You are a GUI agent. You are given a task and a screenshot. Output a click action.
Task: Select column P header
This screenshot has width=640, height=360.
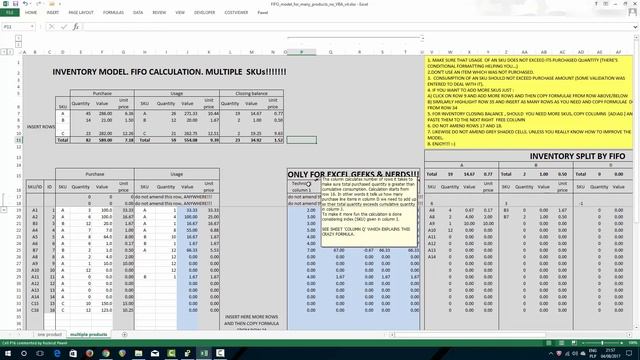pyautogui.click(x=302, y=52)
